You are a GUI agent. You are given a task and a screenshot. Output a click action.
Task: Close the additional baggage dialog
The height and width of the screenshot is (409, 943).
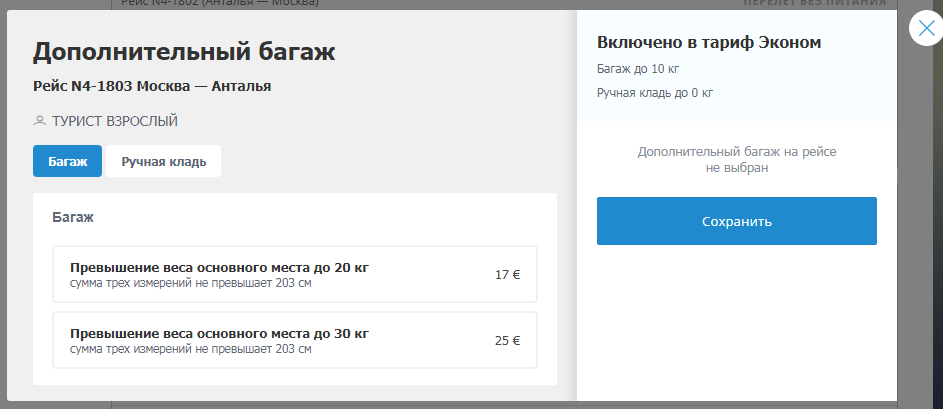(926, 28)
